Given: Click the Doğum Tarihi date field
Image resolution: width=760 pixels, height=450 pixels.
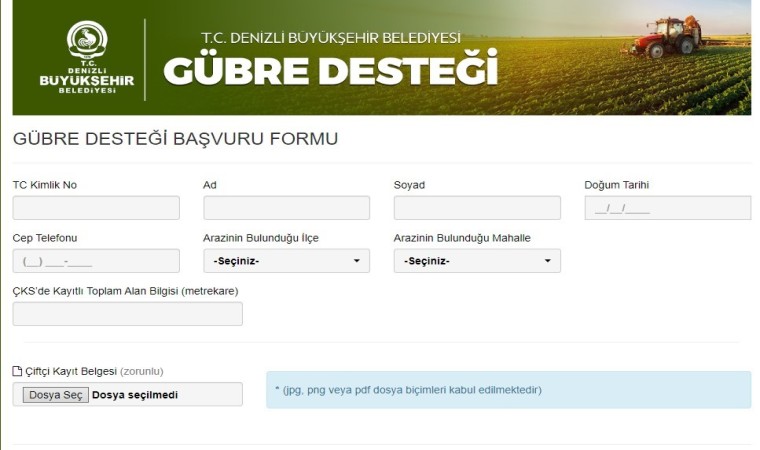Looking at the screenshot, I should pos(667,208).
